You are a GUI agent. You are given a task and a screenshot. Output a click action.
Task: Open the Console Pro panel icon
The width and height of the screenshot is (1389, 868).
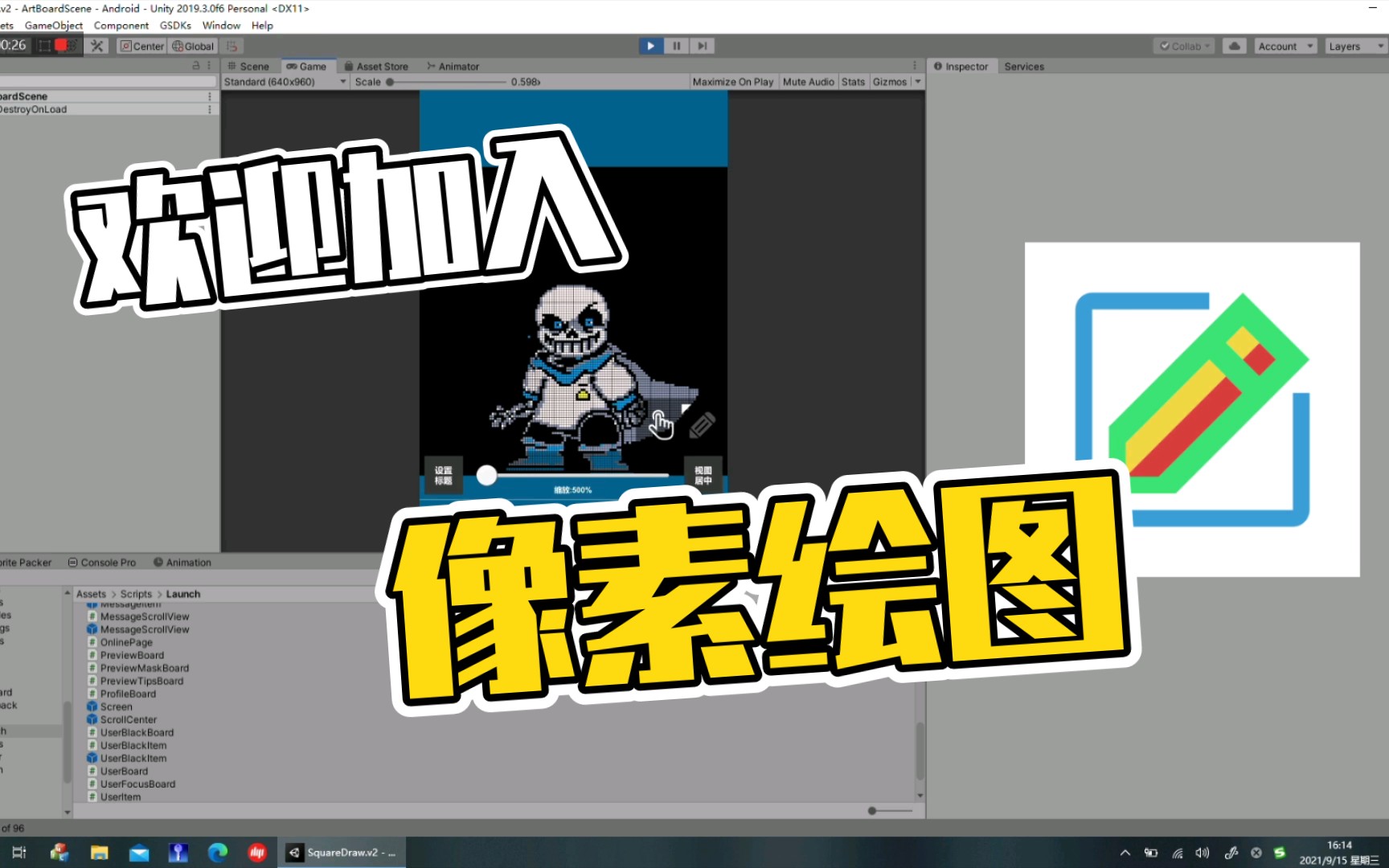(x=74, y=562)
